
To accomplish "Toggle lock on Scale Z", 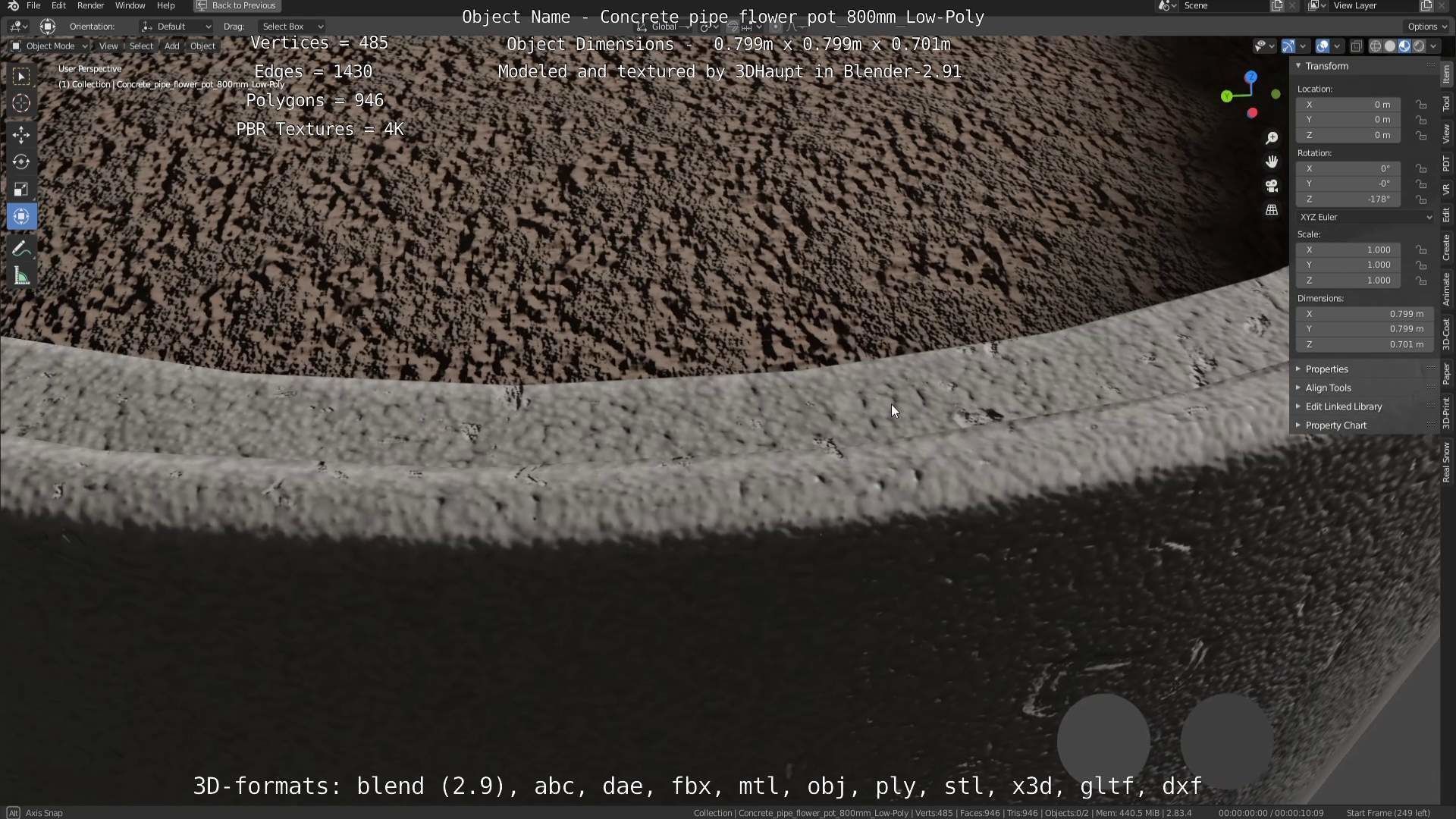I will [x=1421, y=281].
